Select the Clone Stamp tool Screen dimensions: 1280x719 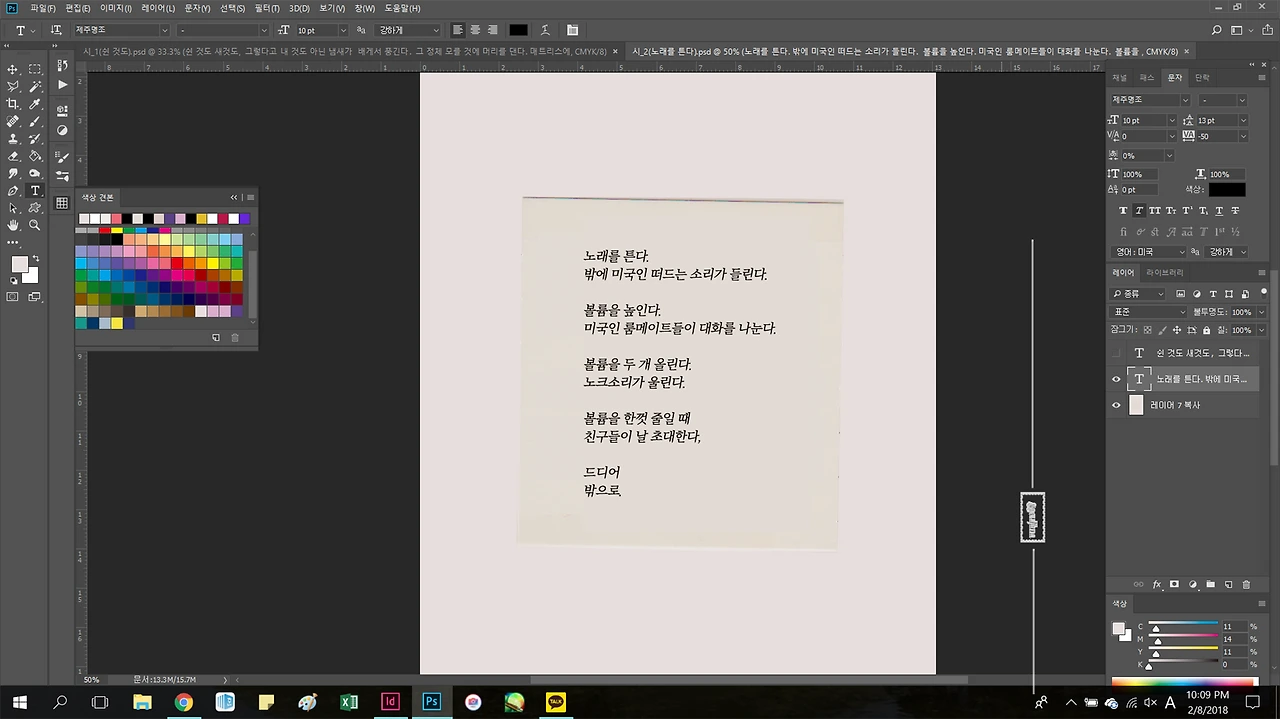pyautogui.click(x=13, y=139)
